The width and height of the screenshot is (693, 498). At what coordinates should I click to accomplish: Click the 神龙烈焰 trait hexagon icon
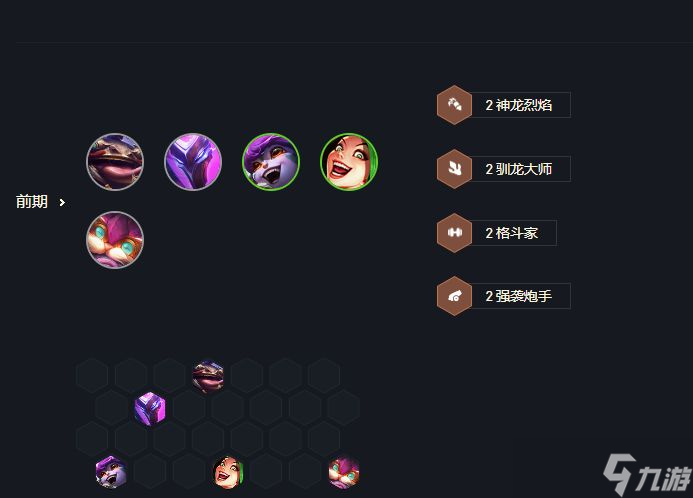pyautogui.click(x=454, y=105)
